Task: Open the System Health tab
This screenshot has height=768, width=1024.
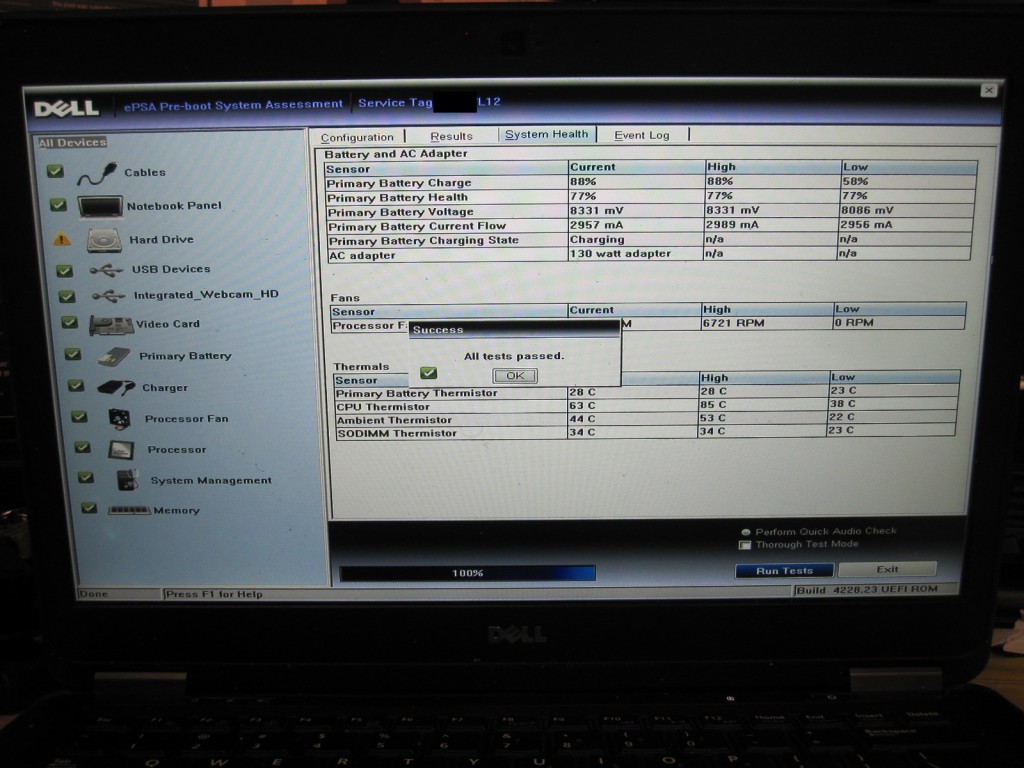Action: point(547,134)
